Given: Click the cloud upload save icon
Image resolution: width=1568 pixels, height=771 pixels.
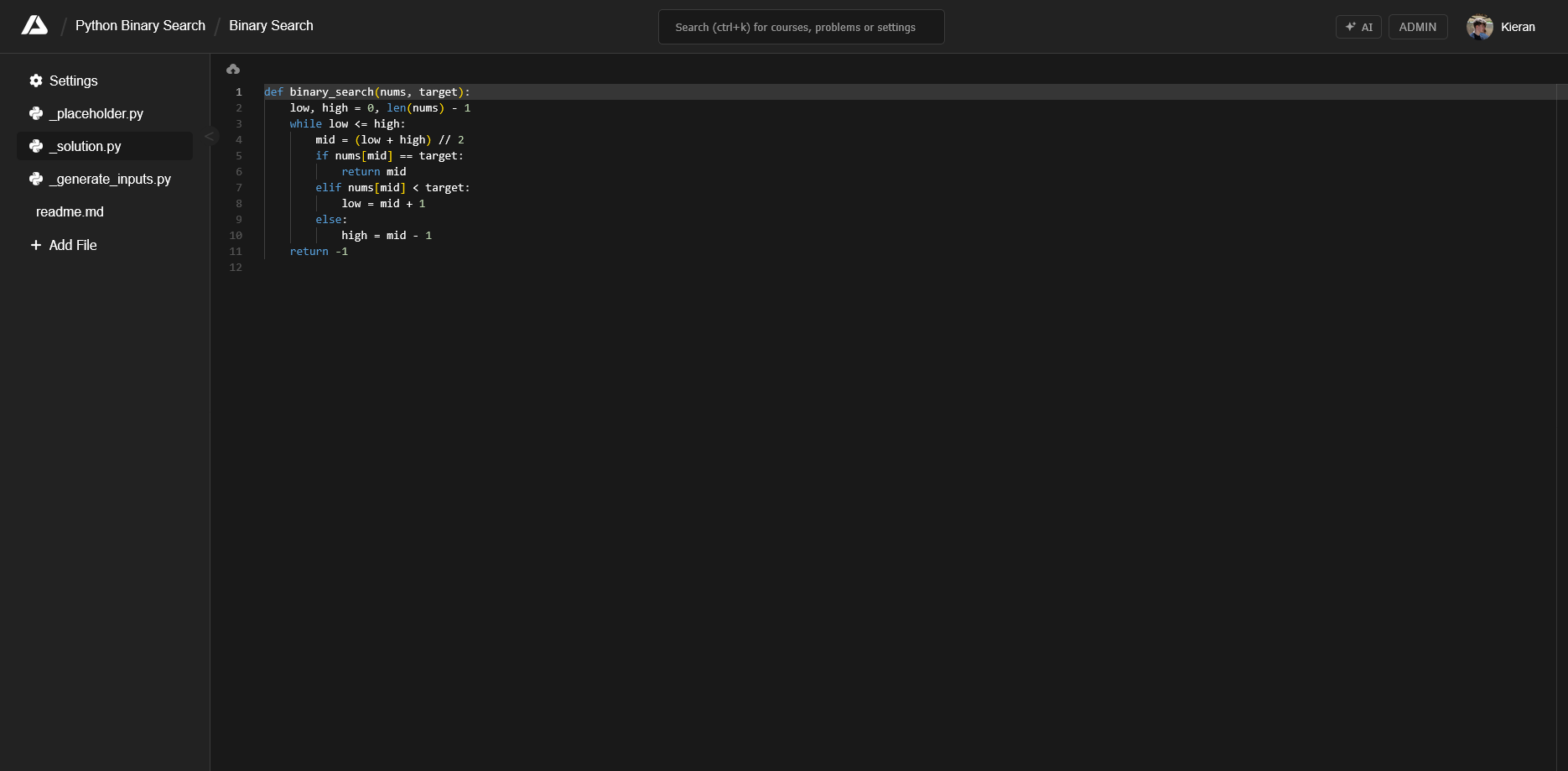Looking at the screenshot, I should tap(233, 69).
